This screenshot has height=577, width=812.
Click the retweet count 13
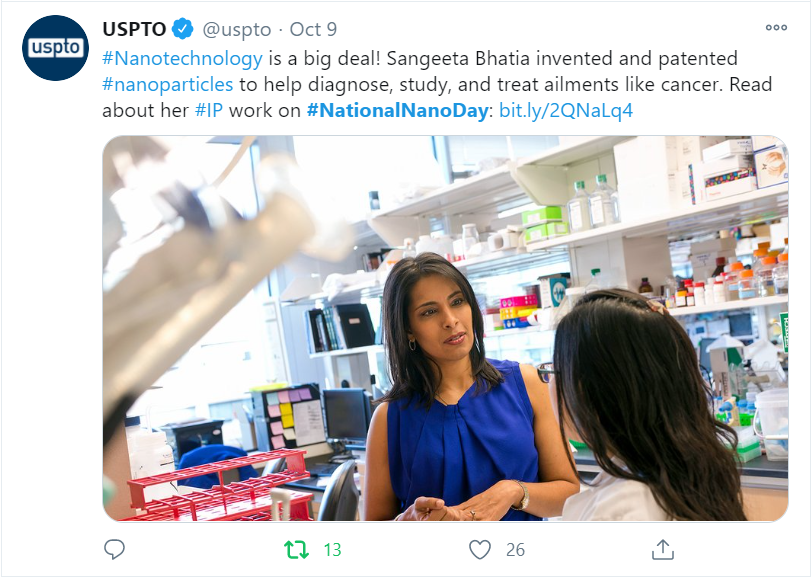click(332, 550)
